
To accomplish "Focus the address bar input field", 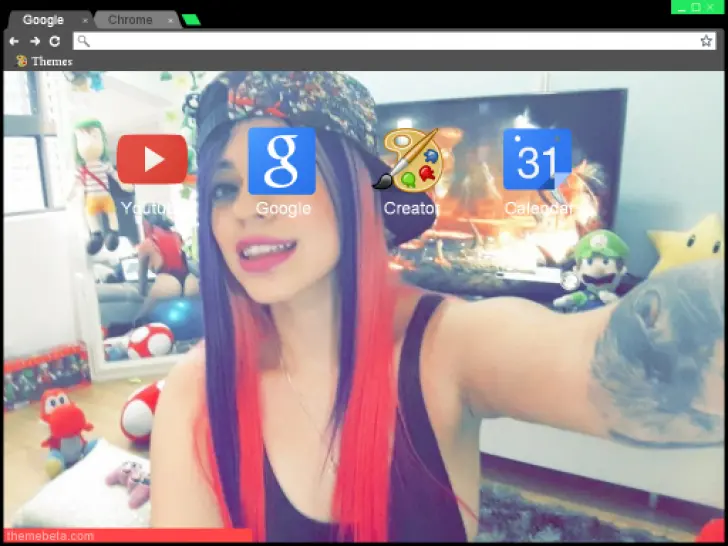I will (x=390, y=41).
